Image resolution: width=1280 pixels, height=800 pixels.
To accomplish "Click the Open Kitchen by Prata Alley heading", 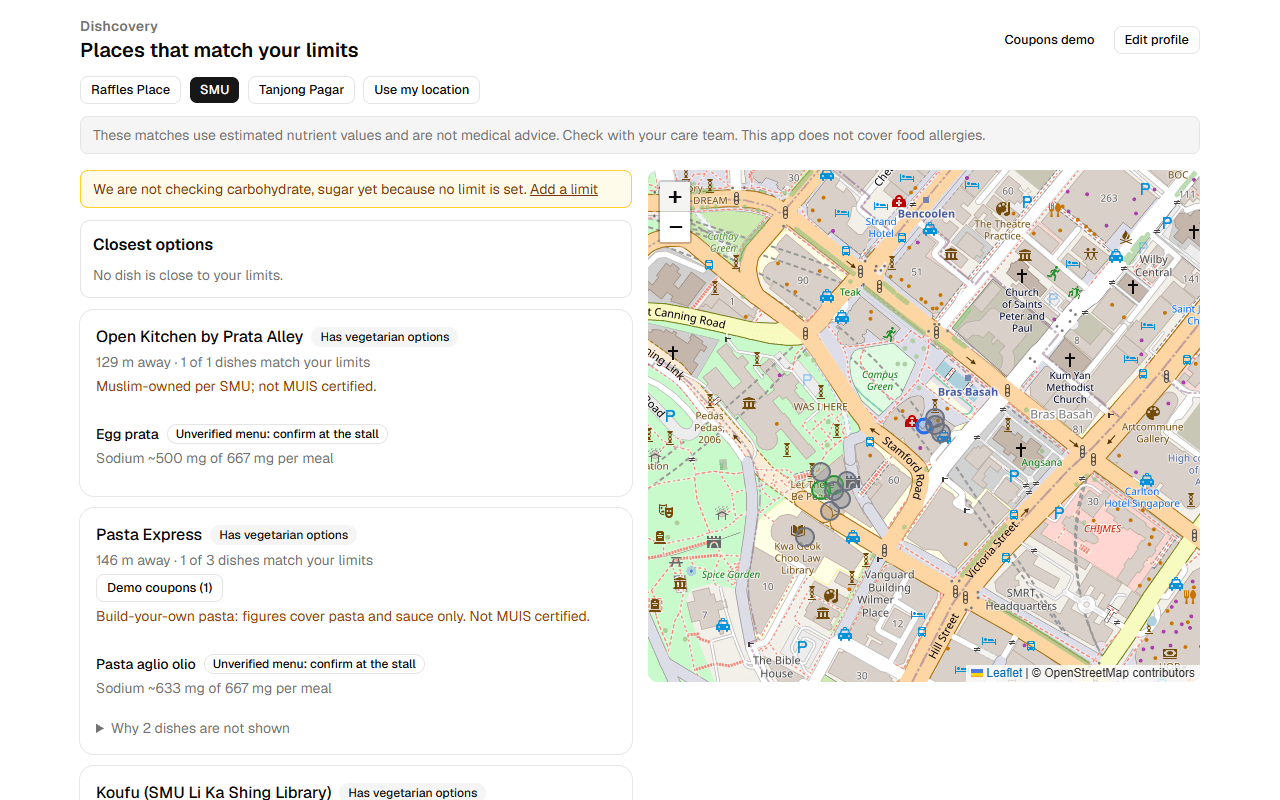I will [199, 337].
